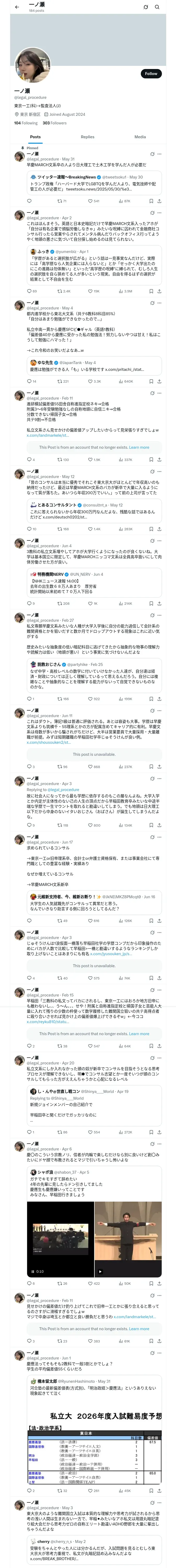The width and height of the screenshot is (176, 1568).
Task: Like the pinned May 31 post
Action: click(93, 201)
